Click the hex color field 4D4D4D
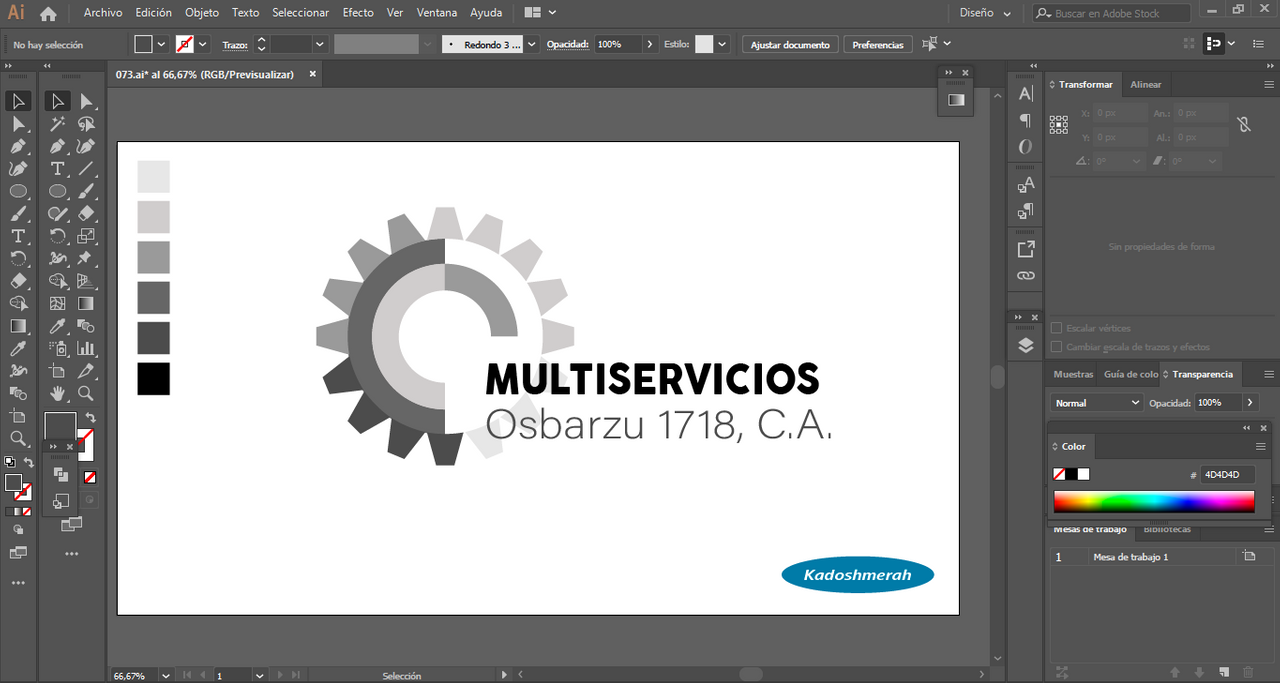1280x683 pixels. (1227, 475)
